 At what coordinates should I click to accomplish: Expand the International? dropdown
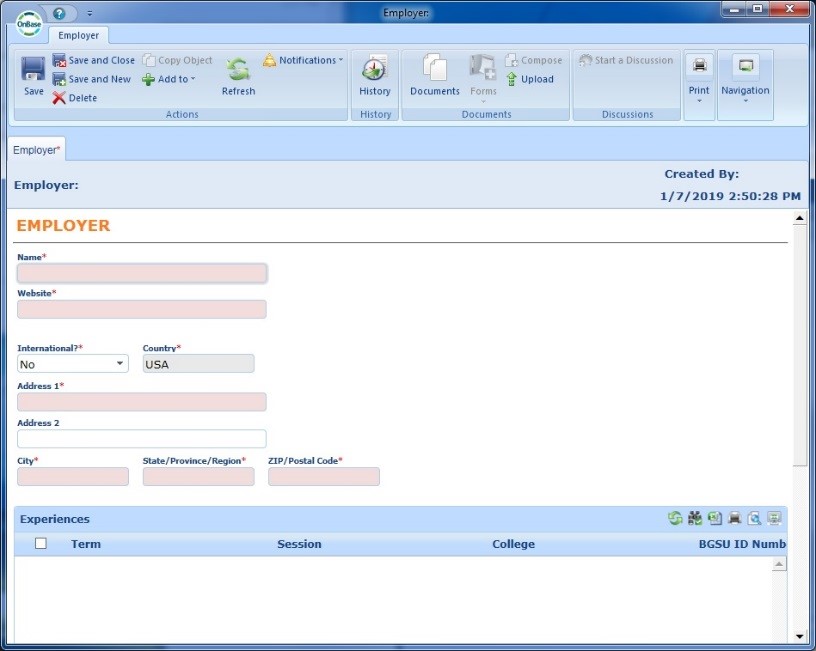[x=120, y=364]
